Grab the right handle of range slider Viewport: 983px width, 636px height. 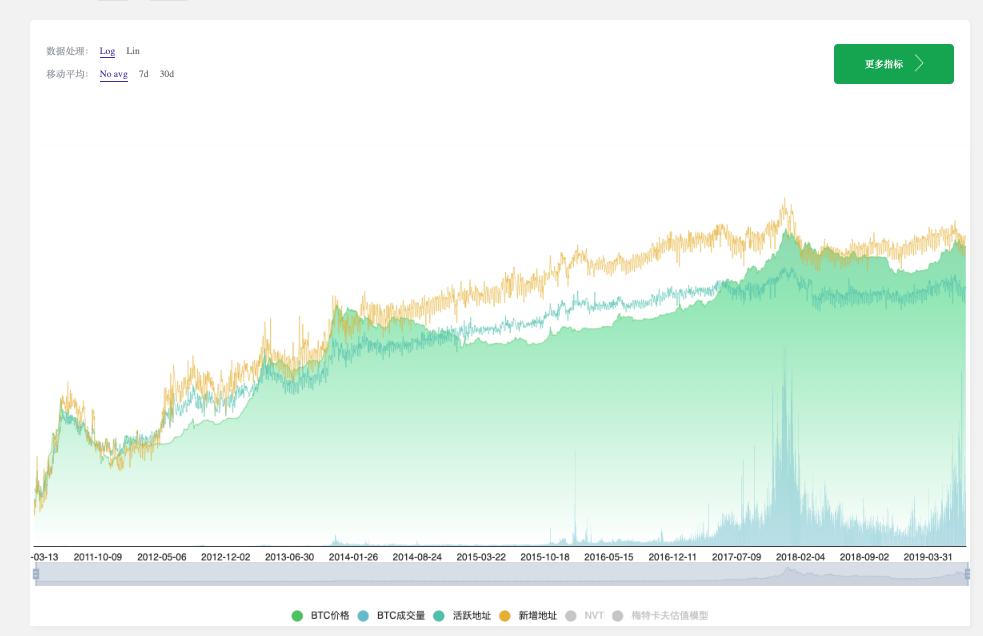(967, 574)
